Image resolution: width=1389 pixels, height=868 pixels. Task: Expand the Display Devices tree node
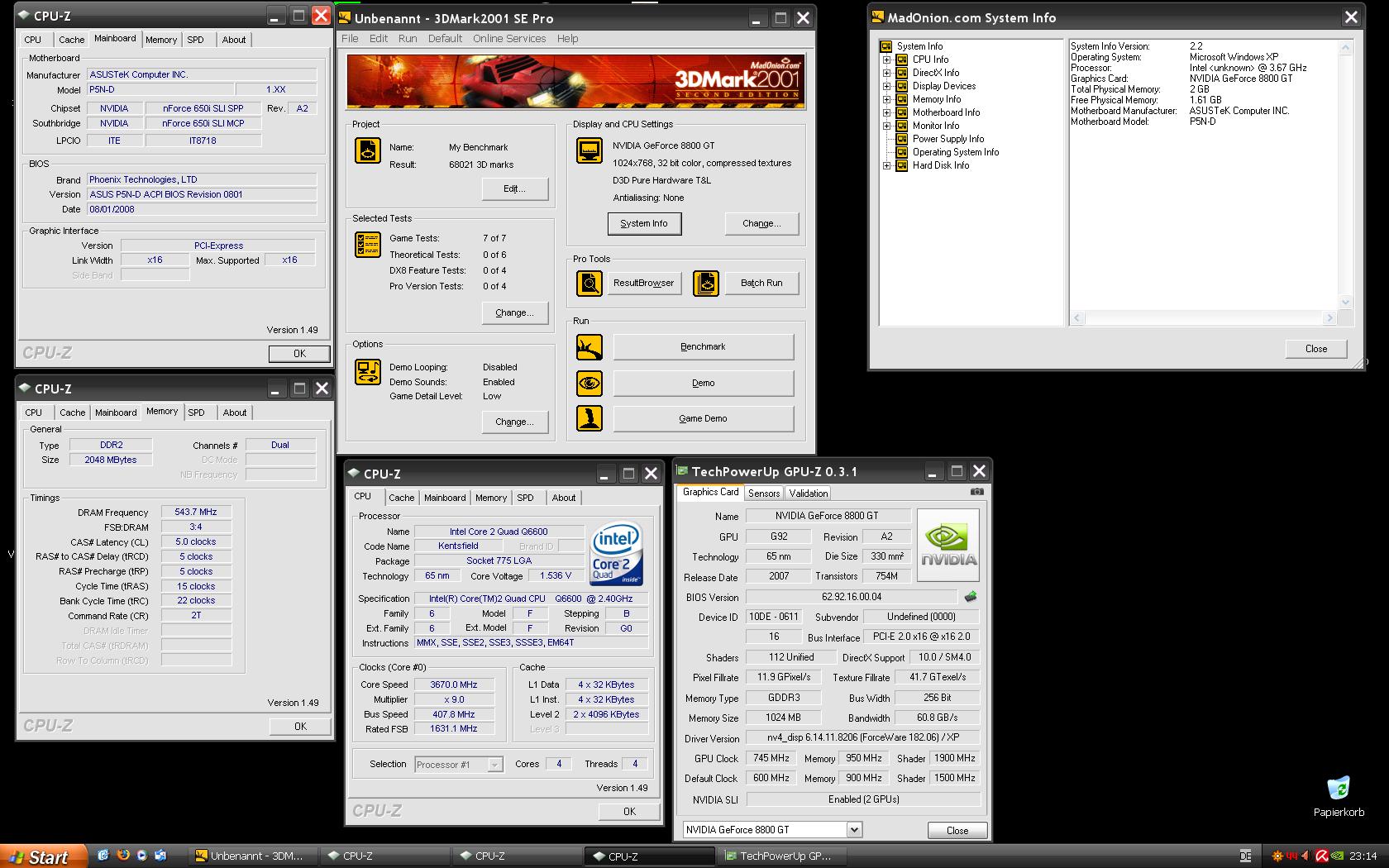click(x=886, y=86)
